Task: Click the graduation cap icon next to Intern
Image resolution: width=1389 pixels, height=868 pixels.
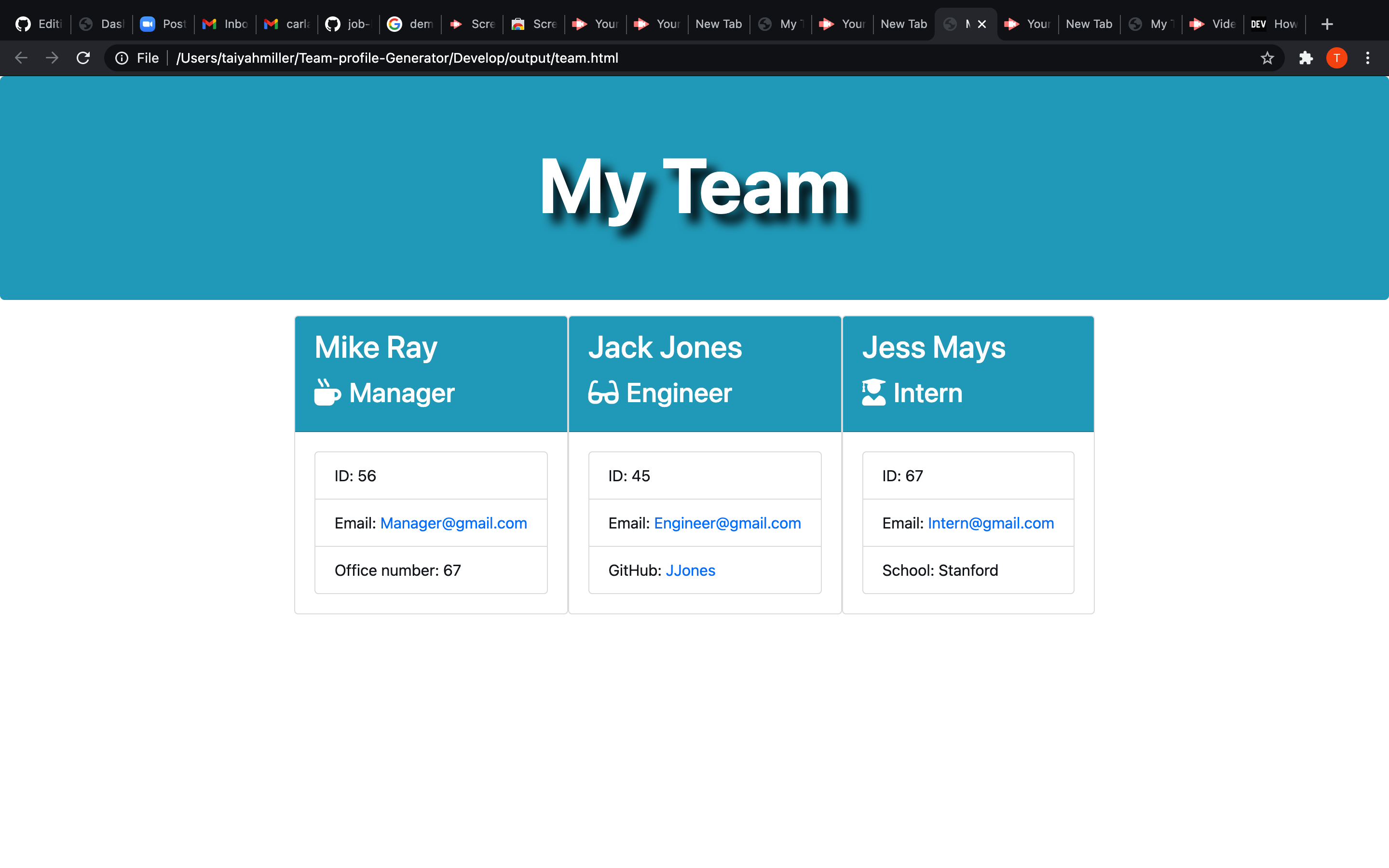Action: coord(873,392)
